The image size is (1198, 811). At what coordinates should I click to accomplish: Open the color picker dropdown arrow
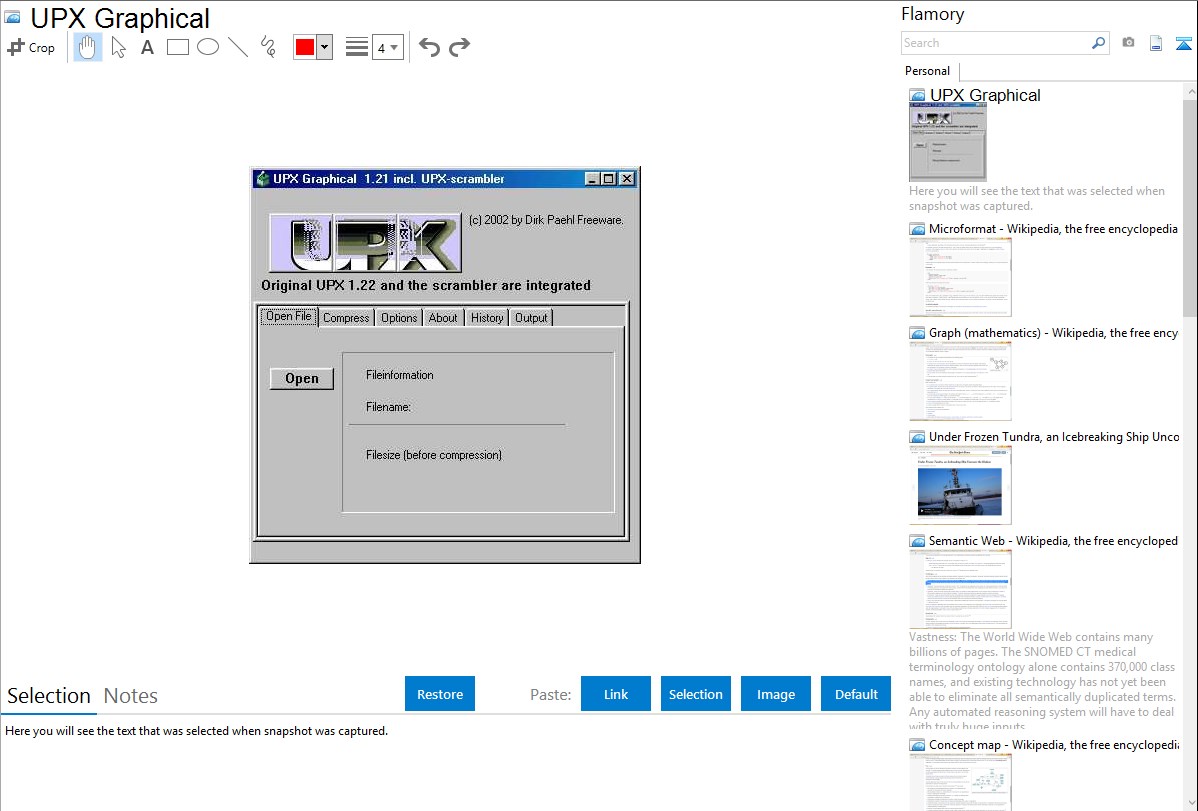point(324,47)
